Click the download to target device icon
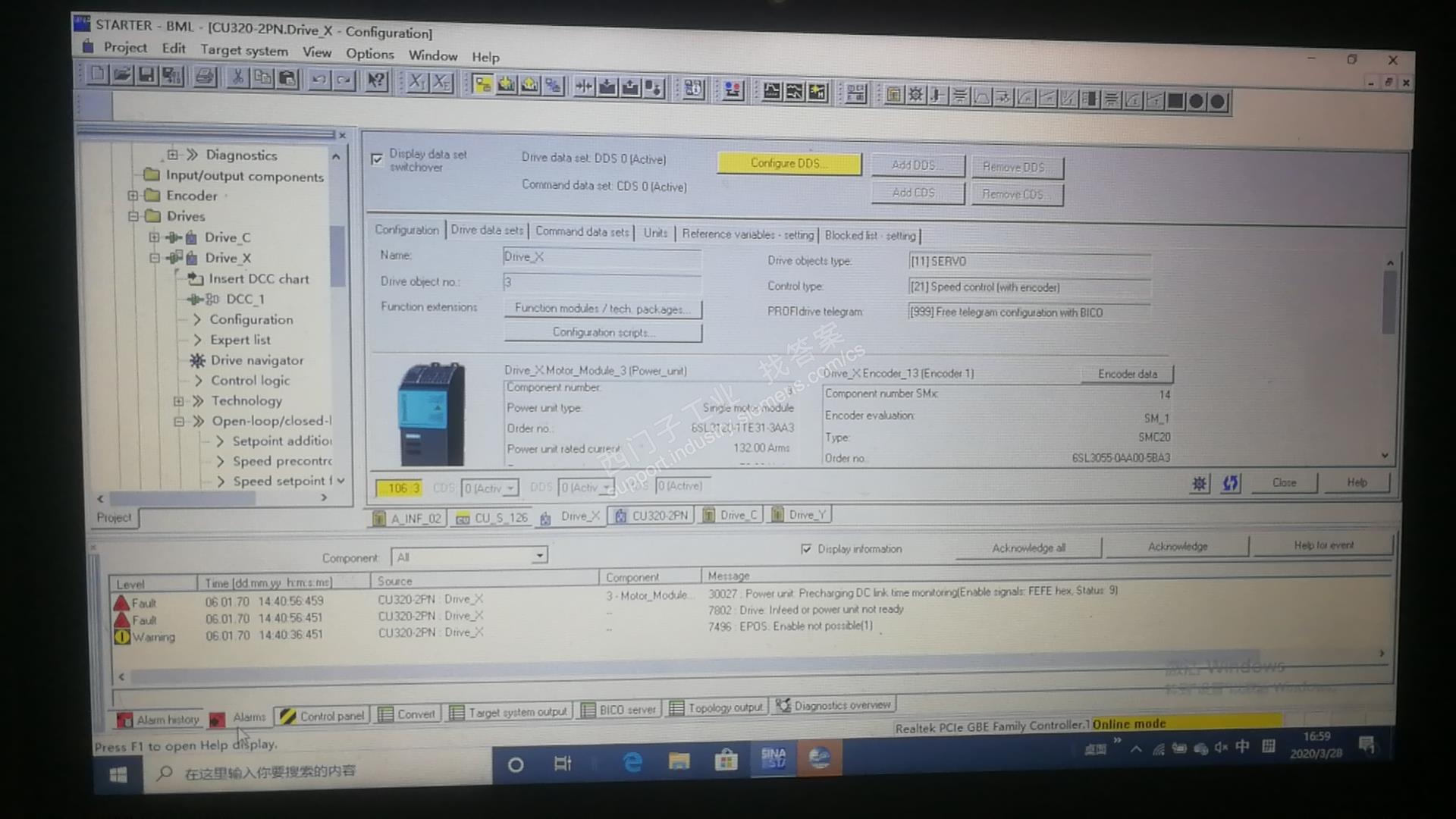This screenshot has width=1456, height=819. coord(607,87)
